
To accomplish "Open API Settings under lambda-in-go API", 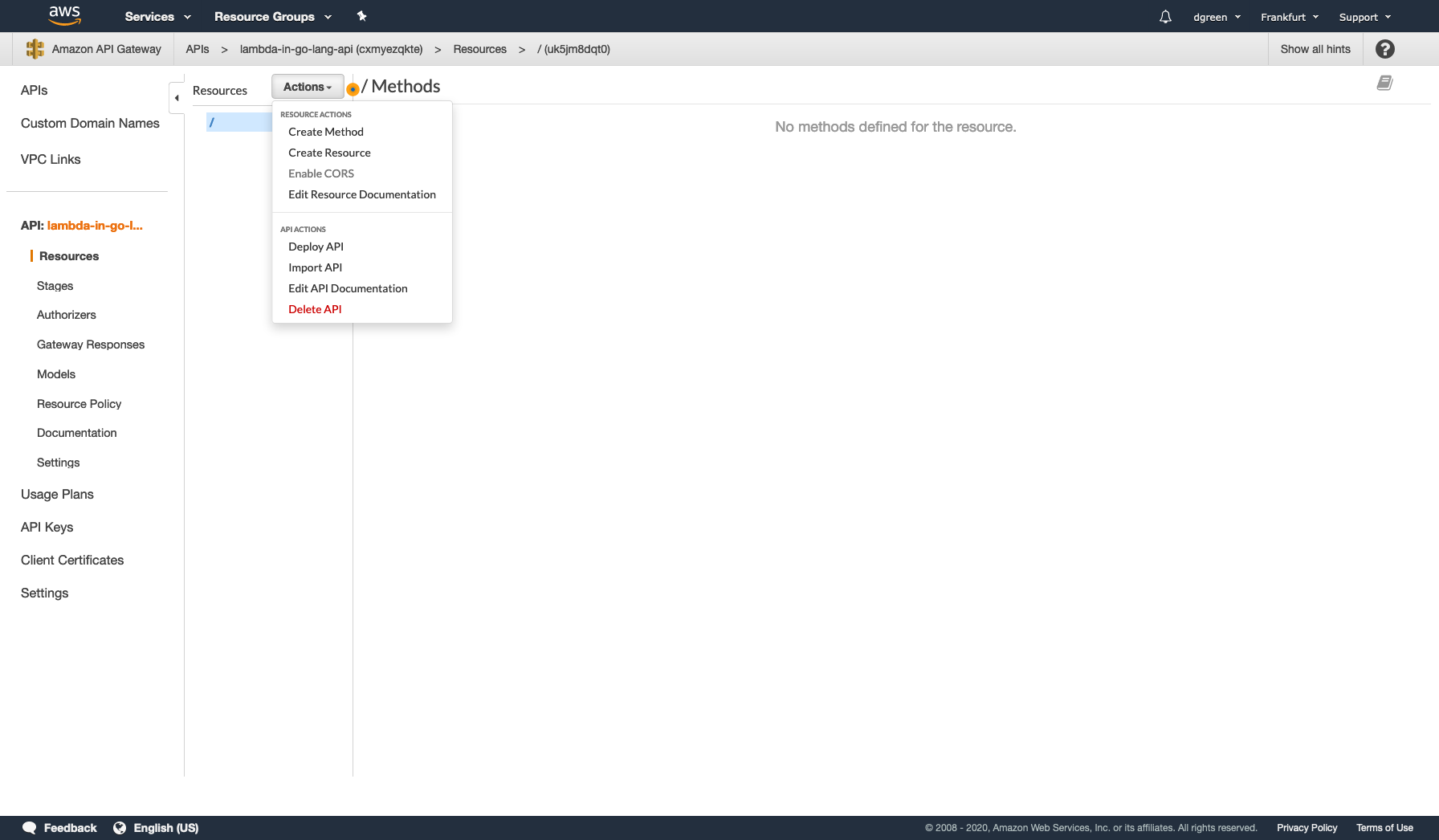I will tap(59, 463).
